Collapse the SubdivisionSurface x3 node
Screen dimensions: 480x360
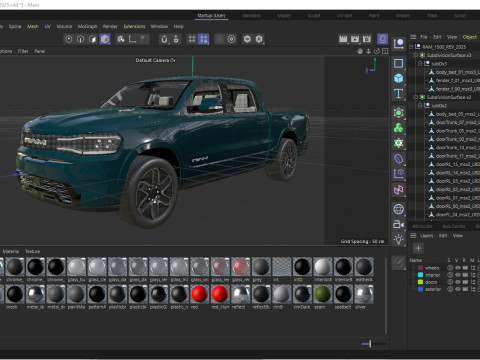point(416,55)
